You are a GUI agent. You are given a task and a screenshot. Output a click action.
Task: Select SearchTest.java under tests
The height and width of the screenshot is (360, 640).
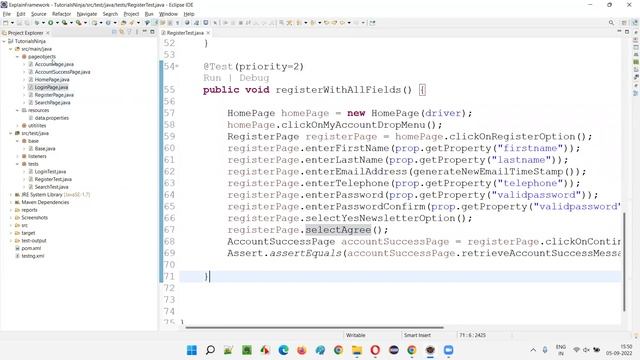point(51,187)
